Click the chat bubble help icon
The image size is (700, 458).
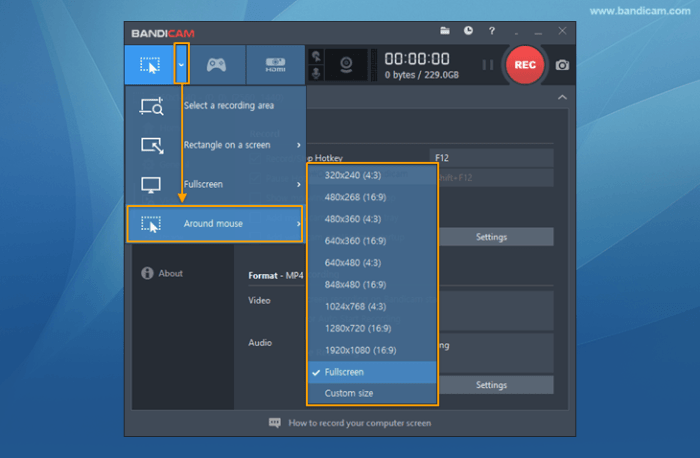coord(275,423)
